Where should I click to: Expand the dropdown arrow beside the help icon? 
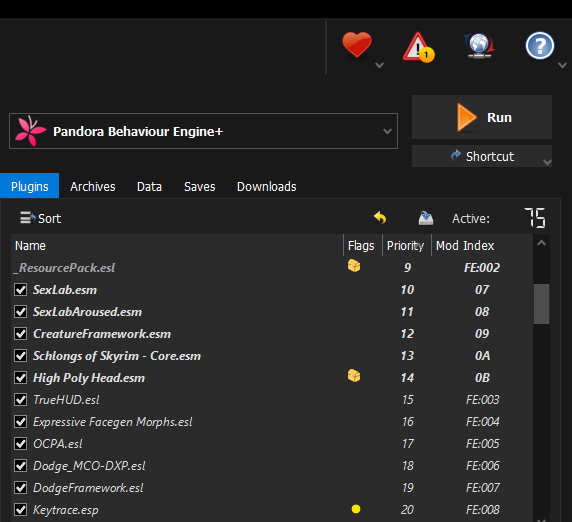click(563, 65)
